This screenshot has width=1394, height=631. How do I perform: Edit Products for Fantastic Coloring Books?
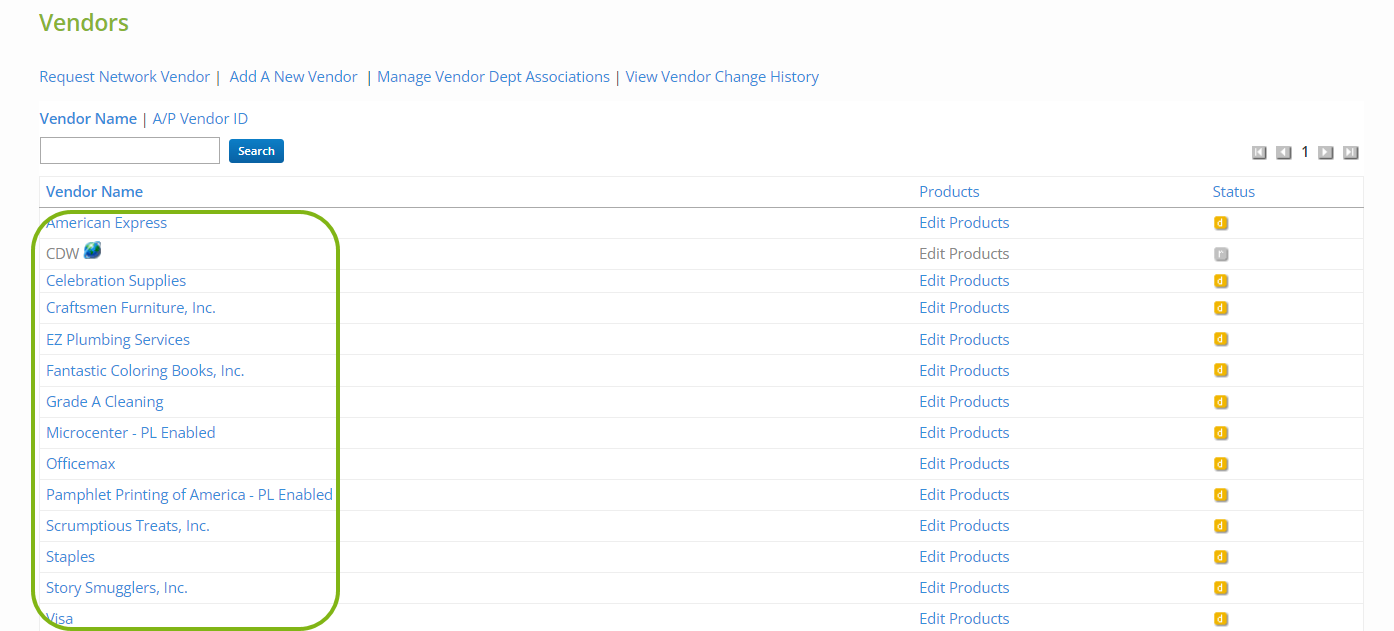point(964,371)
